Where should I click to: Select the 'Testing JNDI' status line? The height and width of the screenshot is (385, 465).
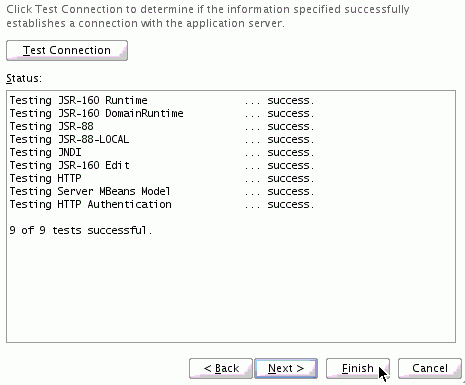coord(162,152)
